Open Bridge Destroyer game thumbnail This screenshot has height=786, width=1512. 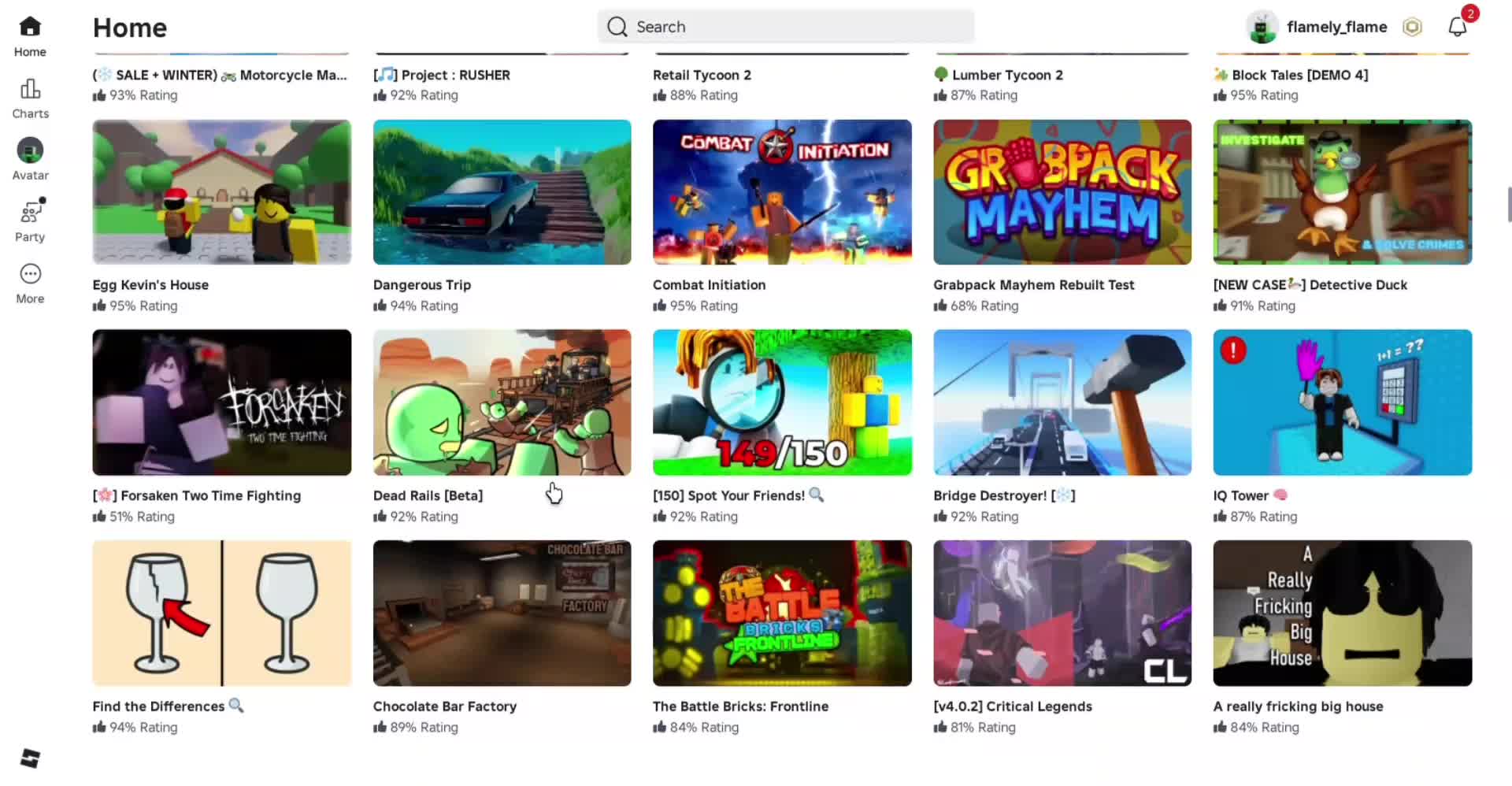(x=1062, y=402)
